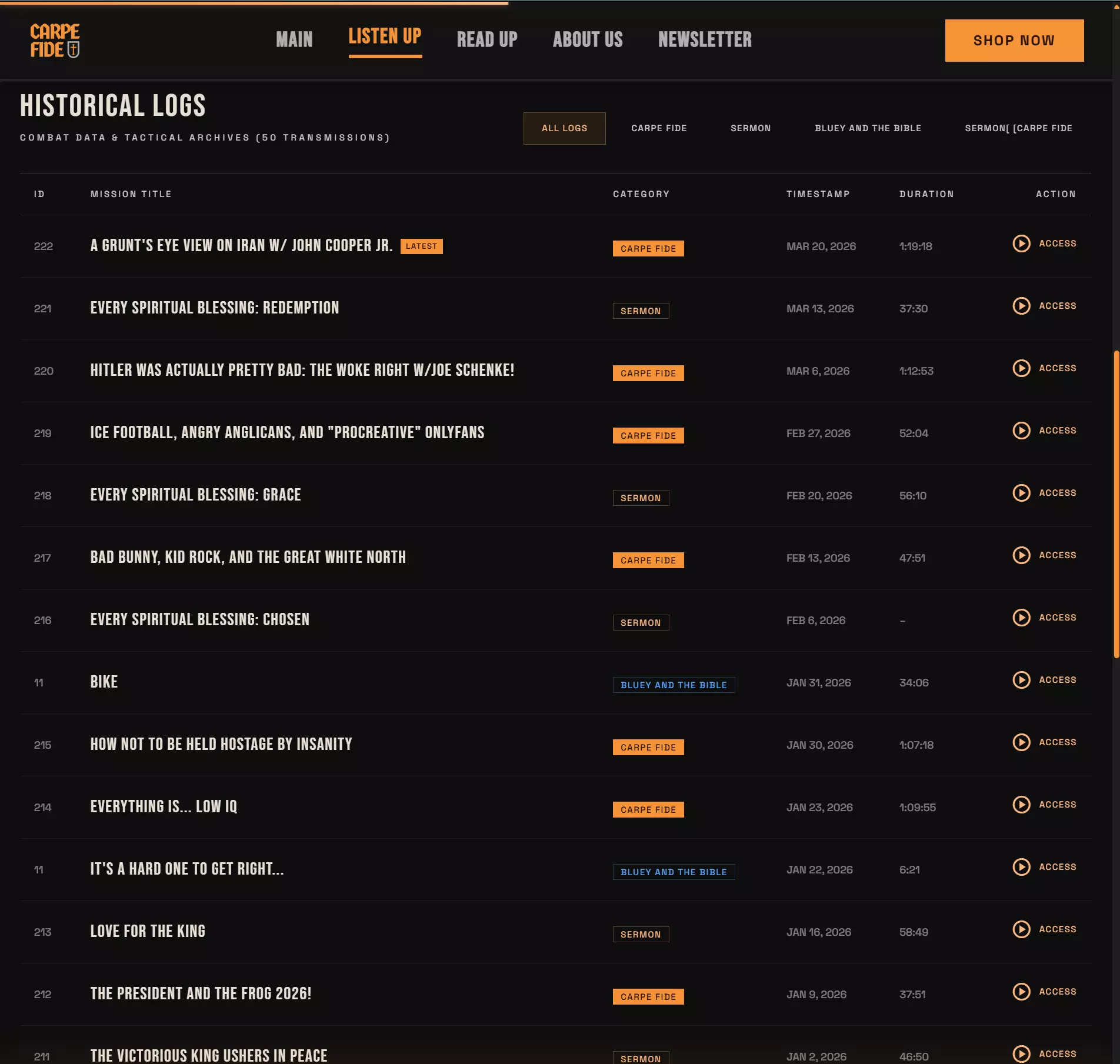Open The President and the Frog 2026 title
1120x1064 pixels.
[x=201, y=994]
